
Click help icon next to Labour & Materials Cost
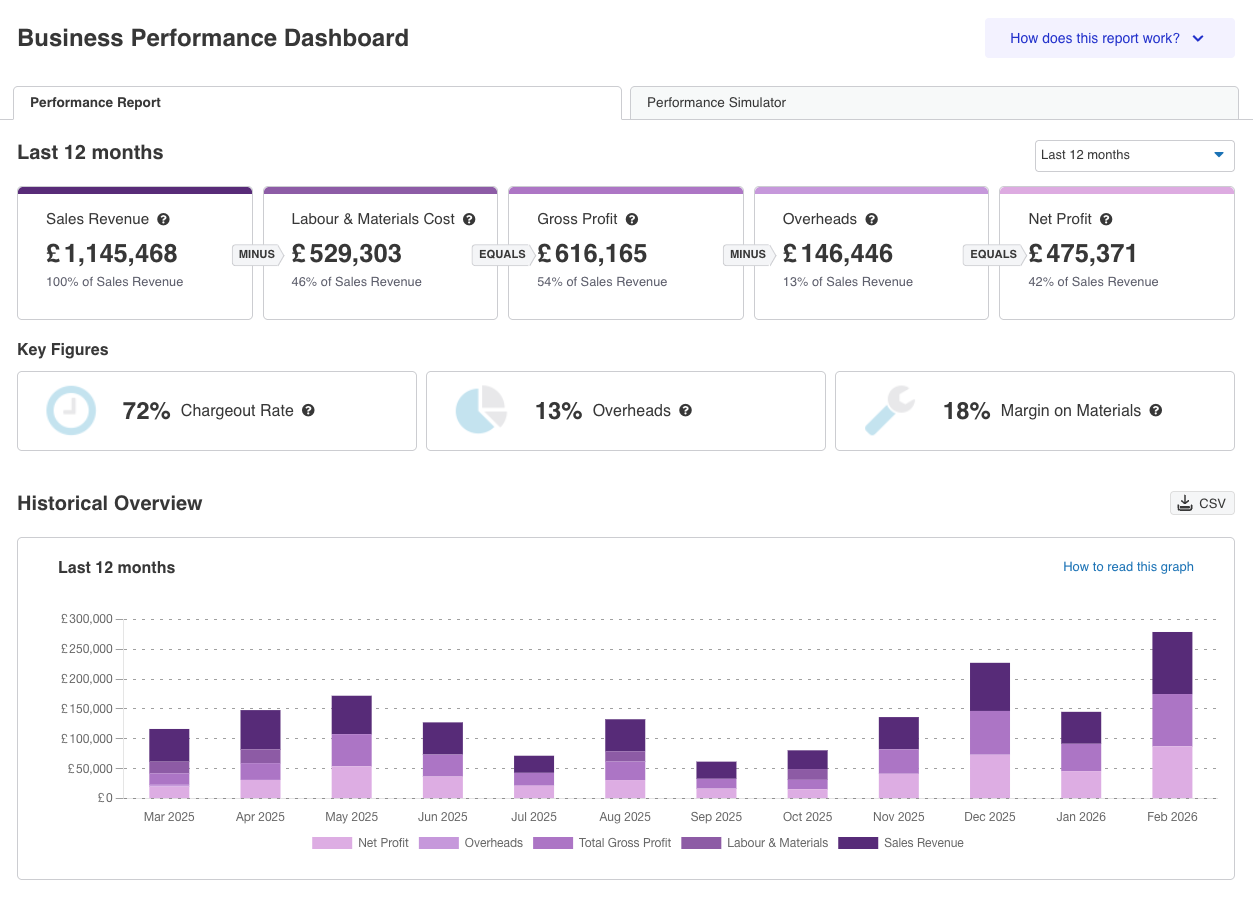tap(469, 219)
